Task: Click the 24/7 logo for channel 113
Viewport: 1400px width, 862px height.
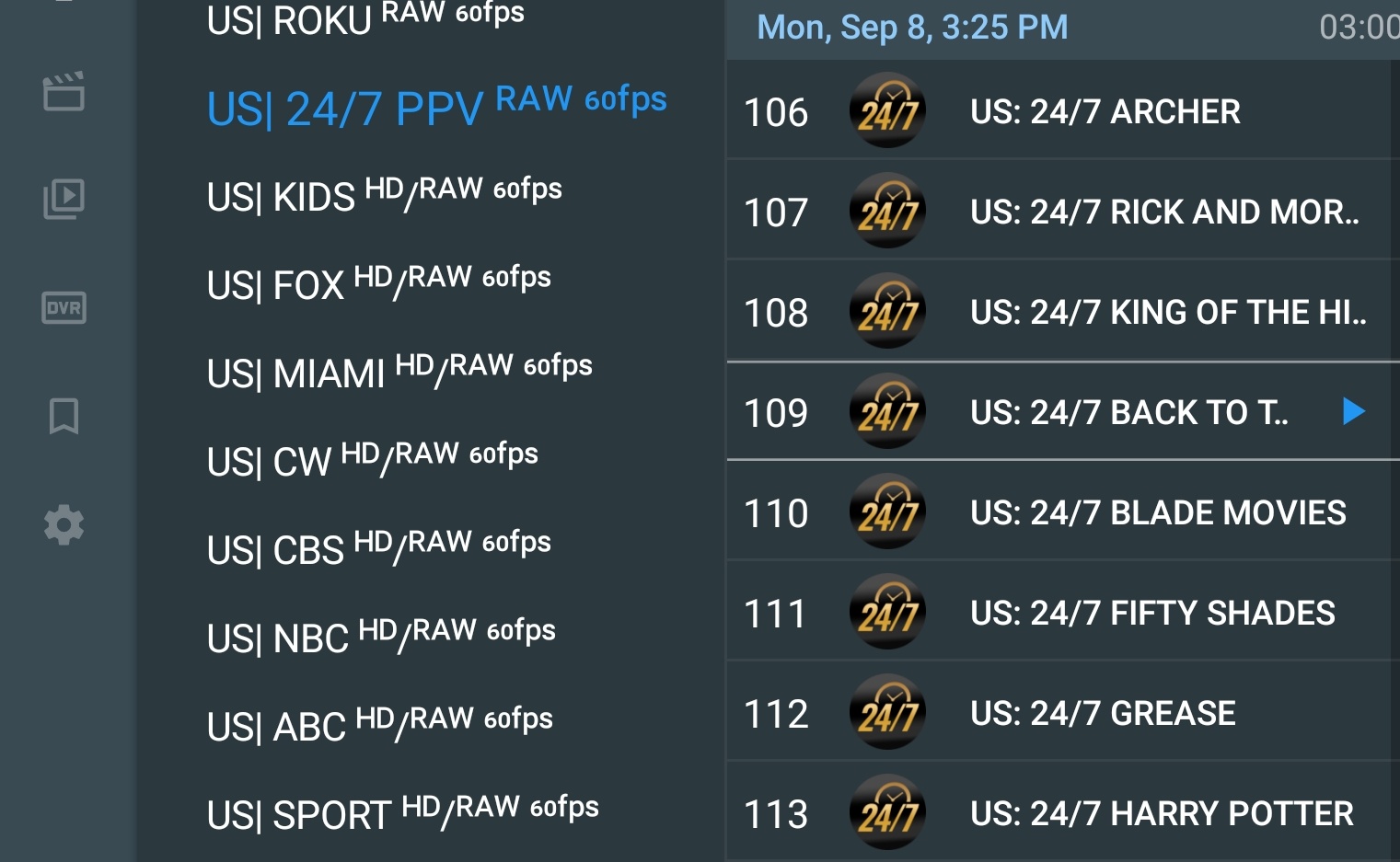Action: [x=887, y=813]
